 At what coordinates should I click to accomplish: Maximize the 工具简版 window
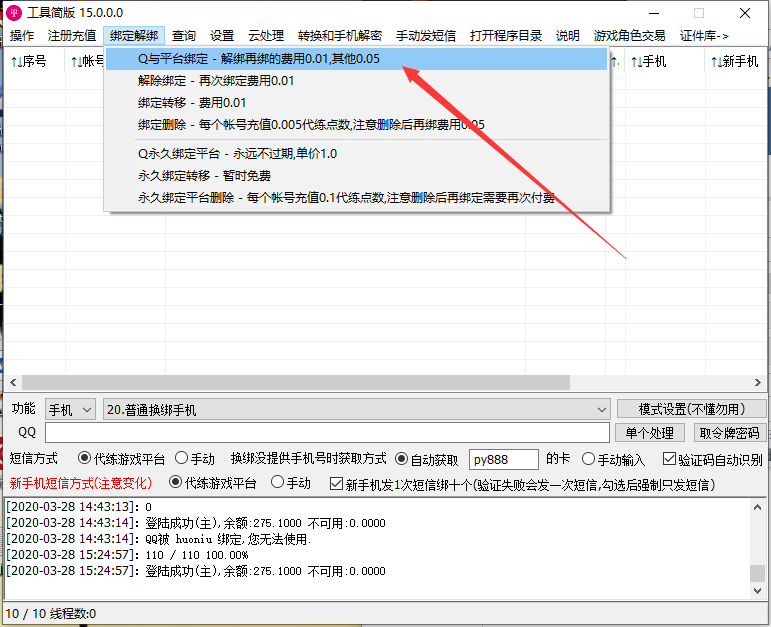[699, 13]
